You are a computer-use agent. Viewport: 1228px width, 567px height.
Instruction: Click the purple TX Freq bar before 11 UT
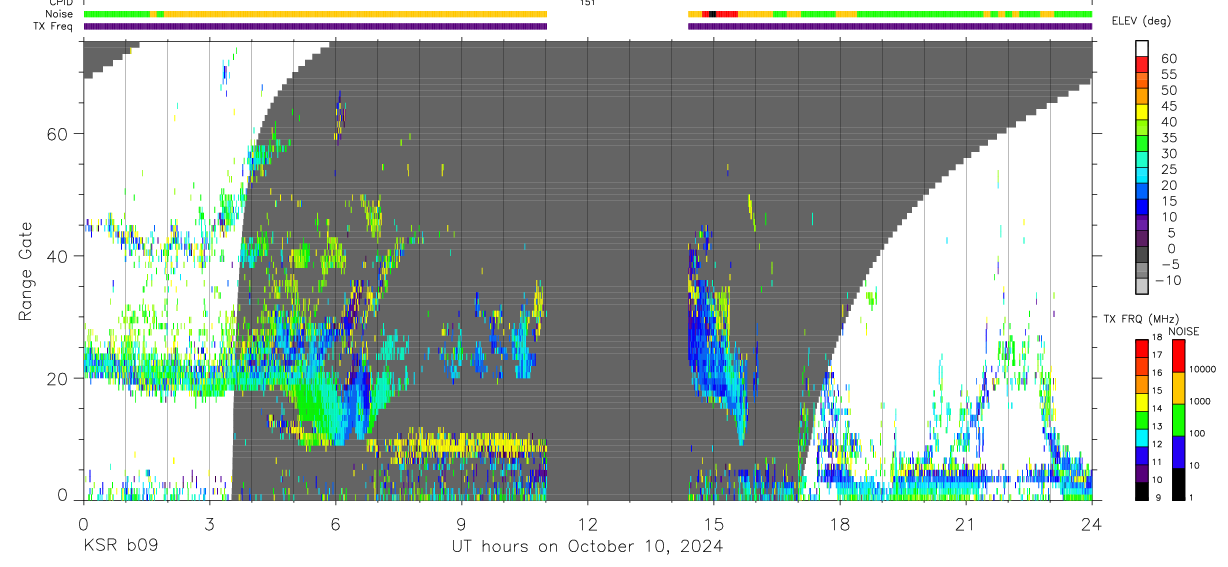[315, 26]
